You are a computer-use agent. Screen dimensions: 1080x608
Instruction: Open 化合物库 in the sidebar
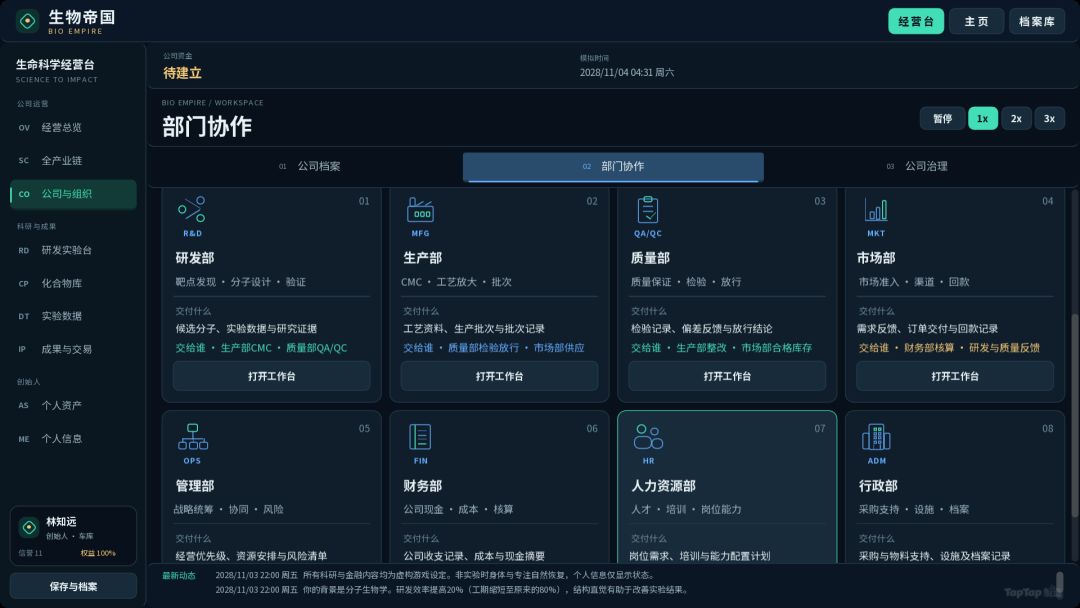pos(73,283)
